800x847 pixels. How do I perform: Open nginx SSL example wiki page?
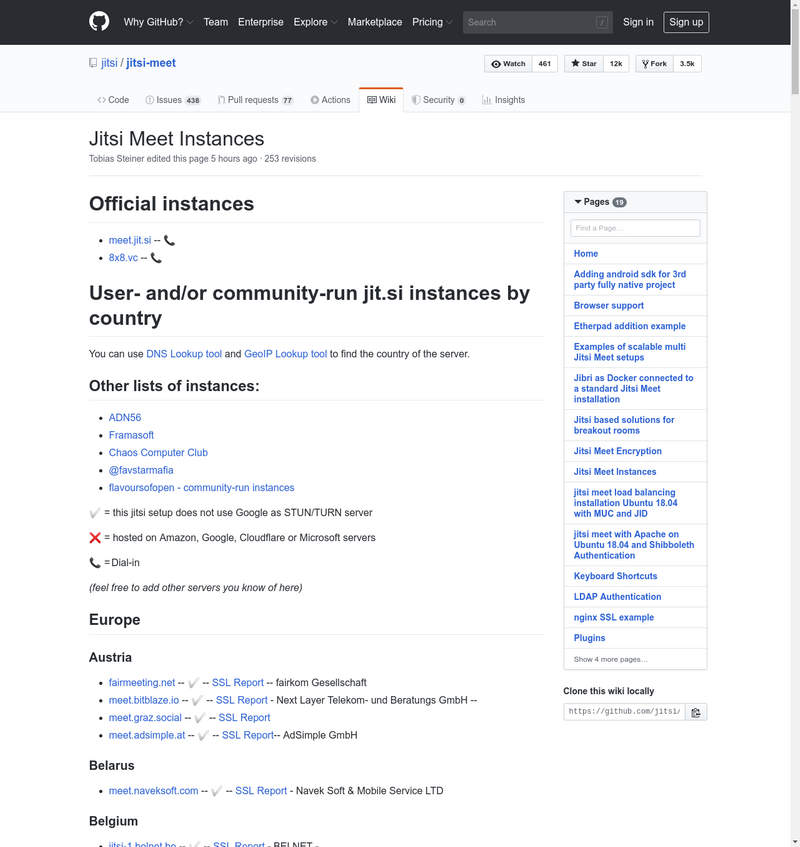click(x=614, y=617)
